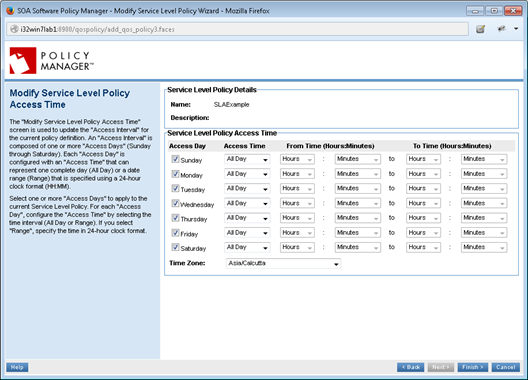Image resolution: width=528 pixels, height=380 pixels.
Task: Maximize the Firefox window
Action: click(494, 11)
